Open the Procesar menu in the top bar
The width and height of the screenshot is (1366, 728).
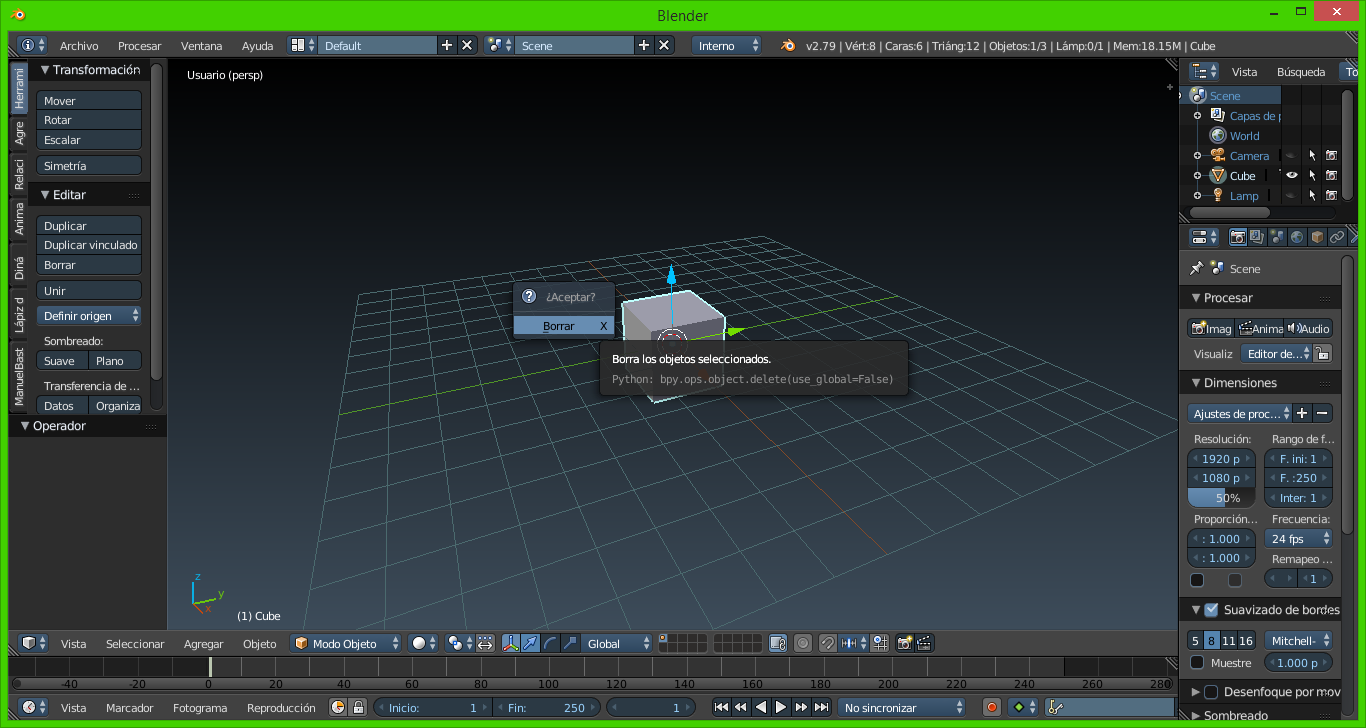pos(139,45)
